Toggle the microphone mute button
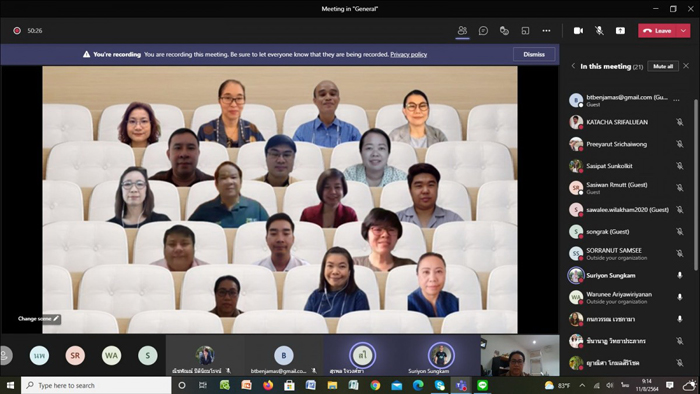The image size is (700, 394). tap(599, 30)
